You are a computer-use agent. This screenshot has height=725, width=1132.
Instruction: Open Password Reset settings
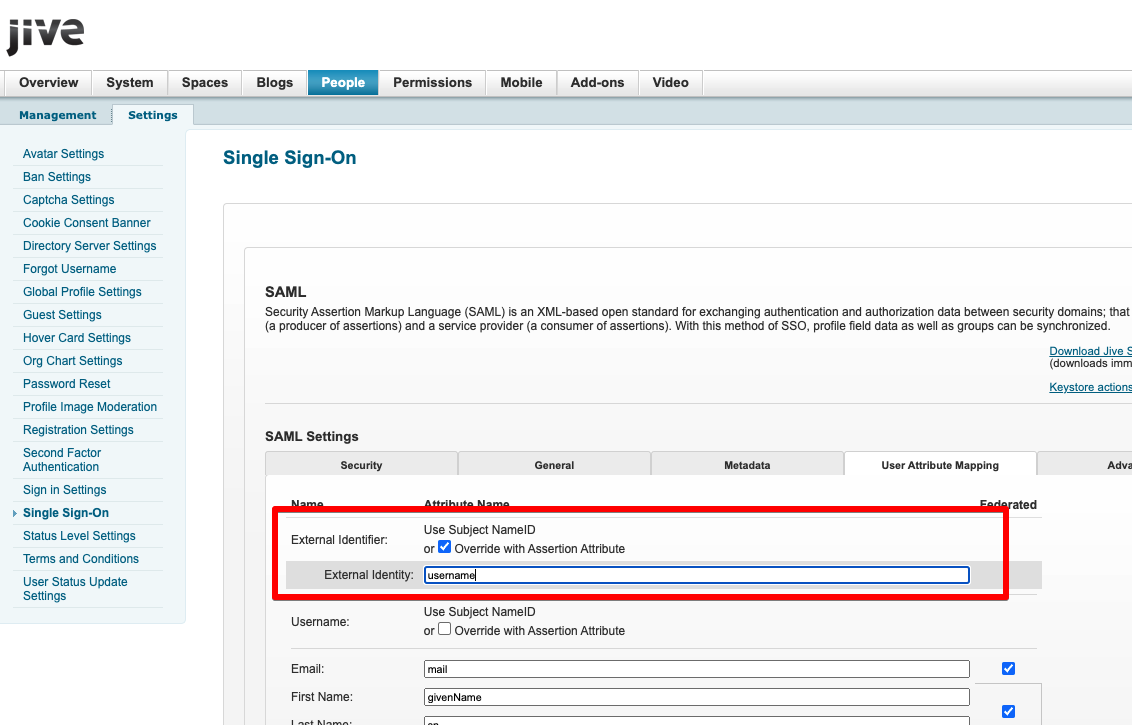(x=66, y=385)
